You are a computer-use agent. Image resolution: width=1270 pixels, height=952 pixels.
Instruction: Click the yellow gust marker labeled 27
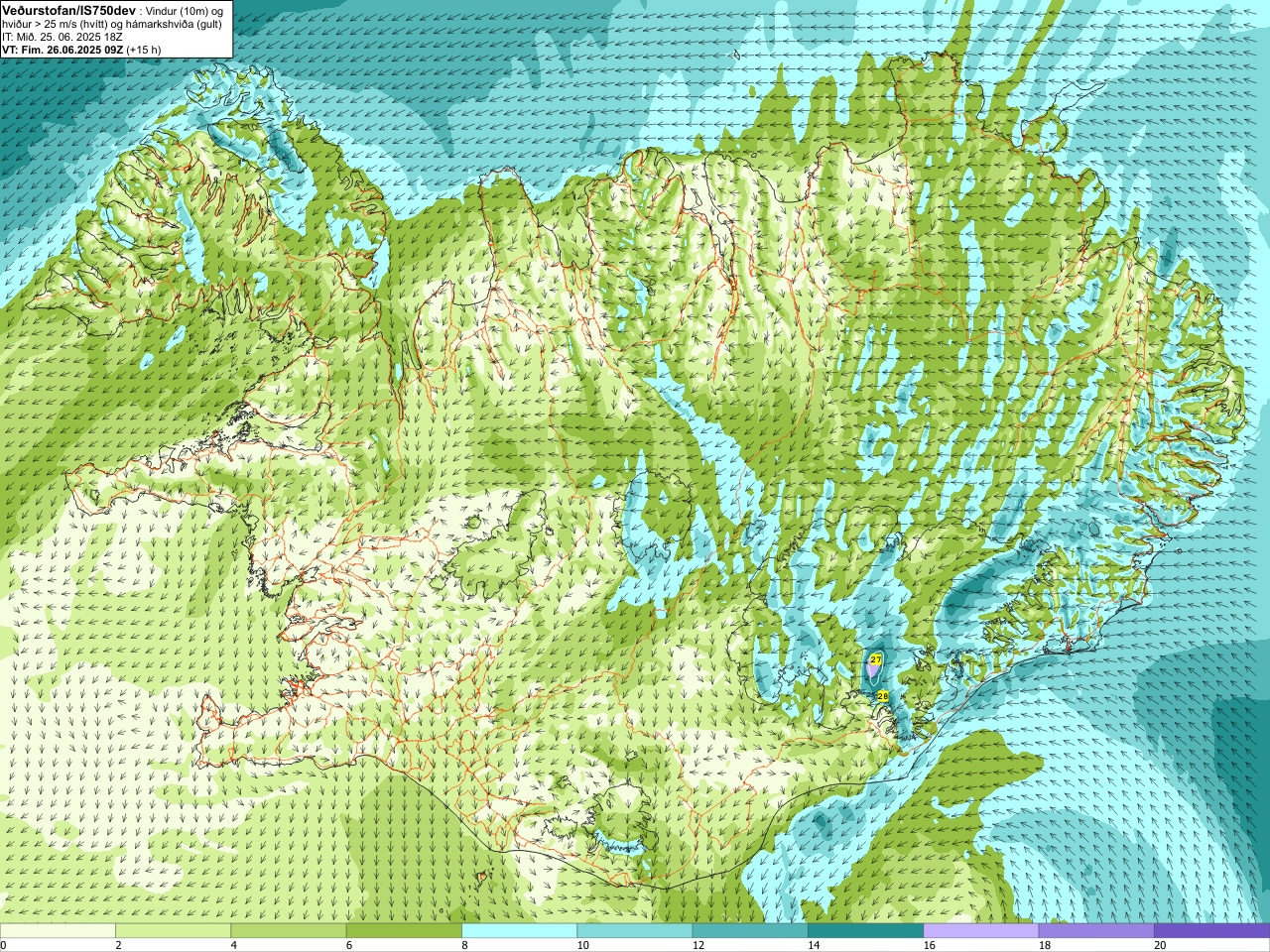875,658
